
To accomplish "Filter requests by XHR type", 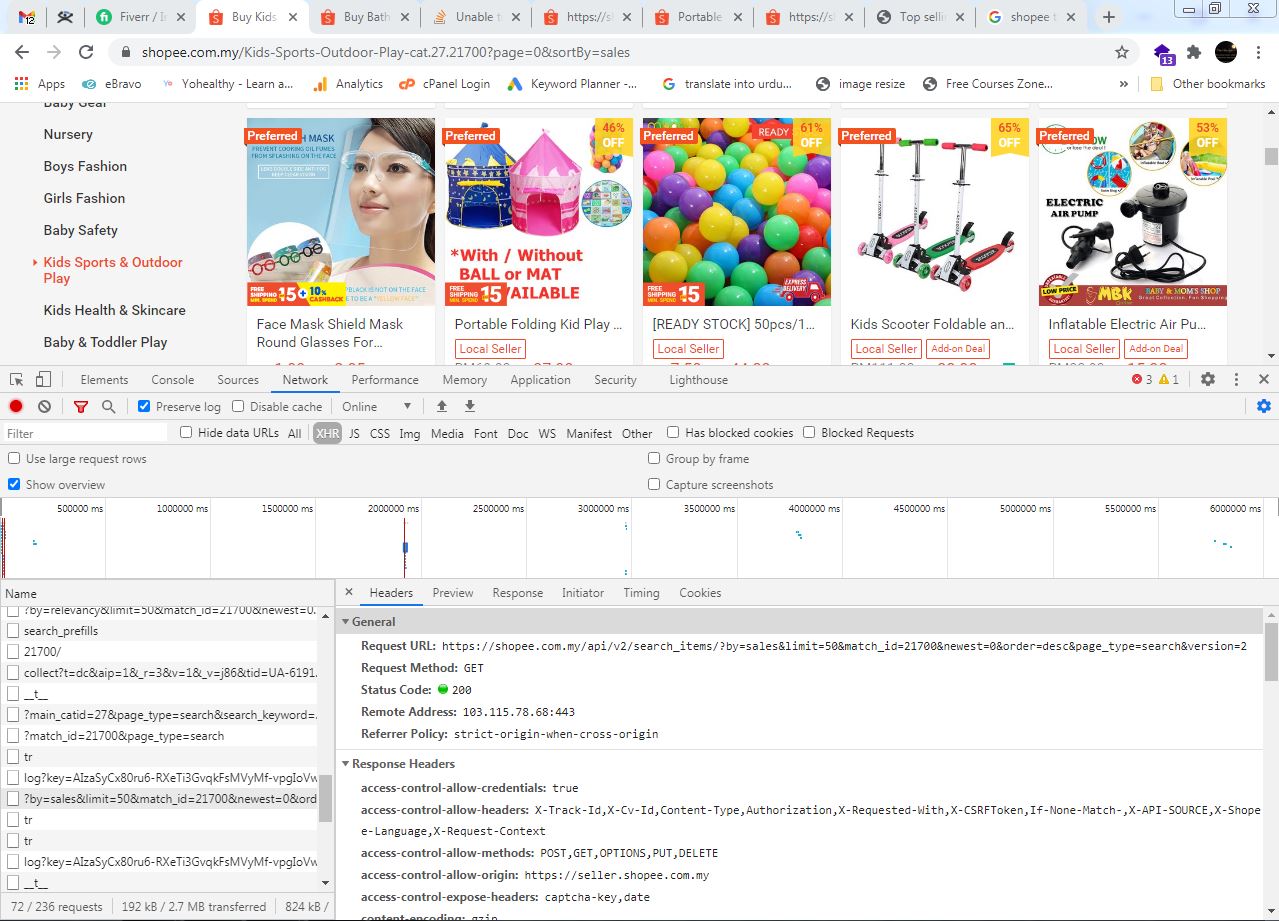I will pos(327,433).
